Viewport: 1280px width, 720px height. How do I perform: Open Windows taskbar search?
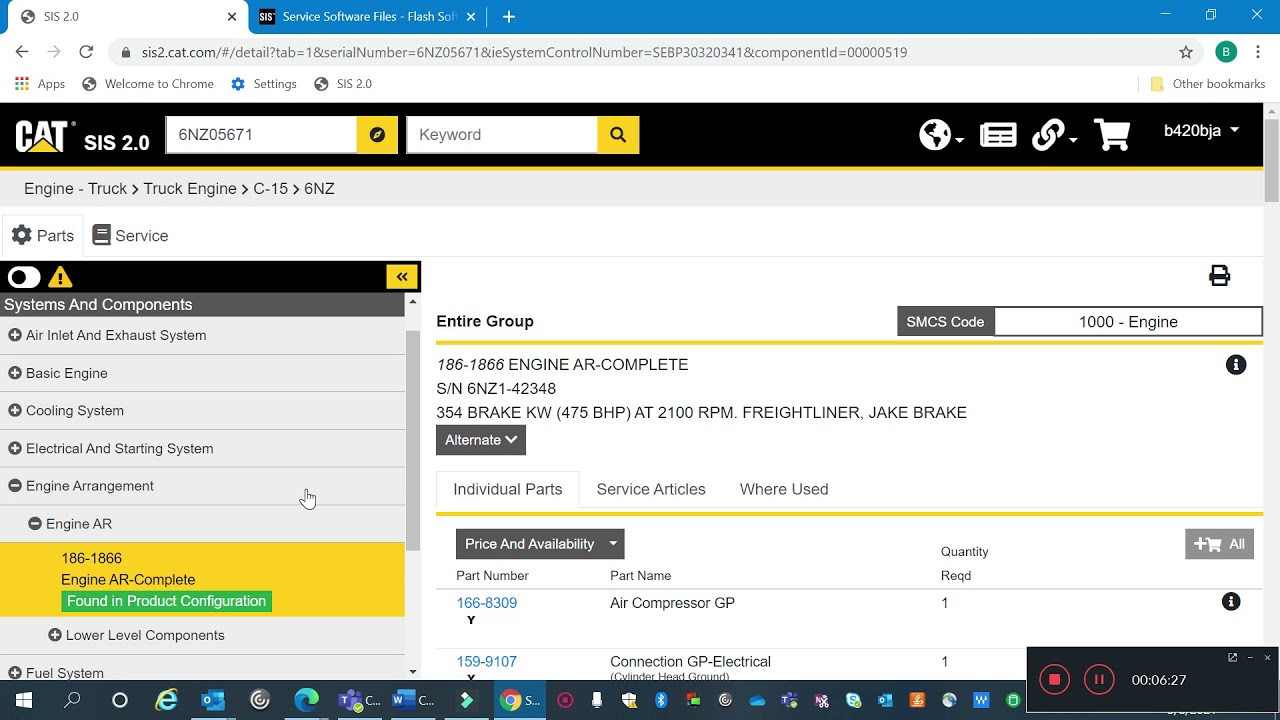click(72, 700)
